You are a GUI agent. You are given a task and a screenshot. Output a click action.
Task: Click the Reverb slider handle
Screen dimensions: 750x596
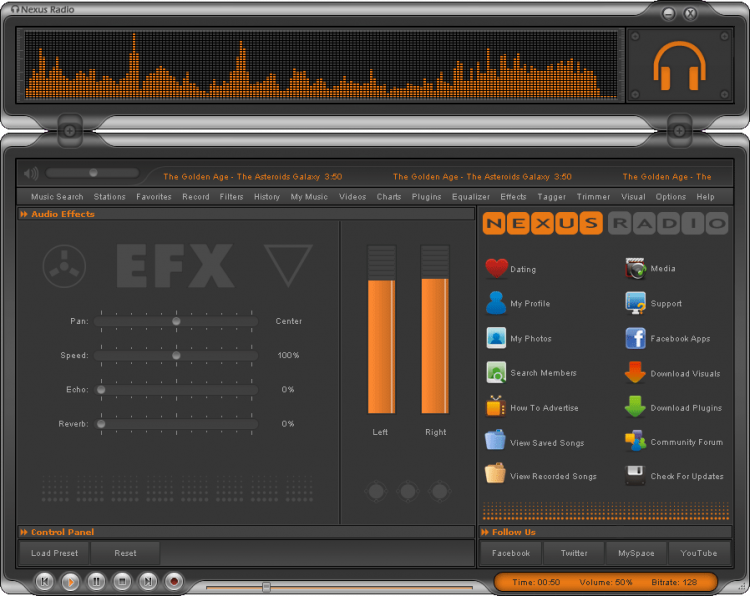(x=101, y=424)
